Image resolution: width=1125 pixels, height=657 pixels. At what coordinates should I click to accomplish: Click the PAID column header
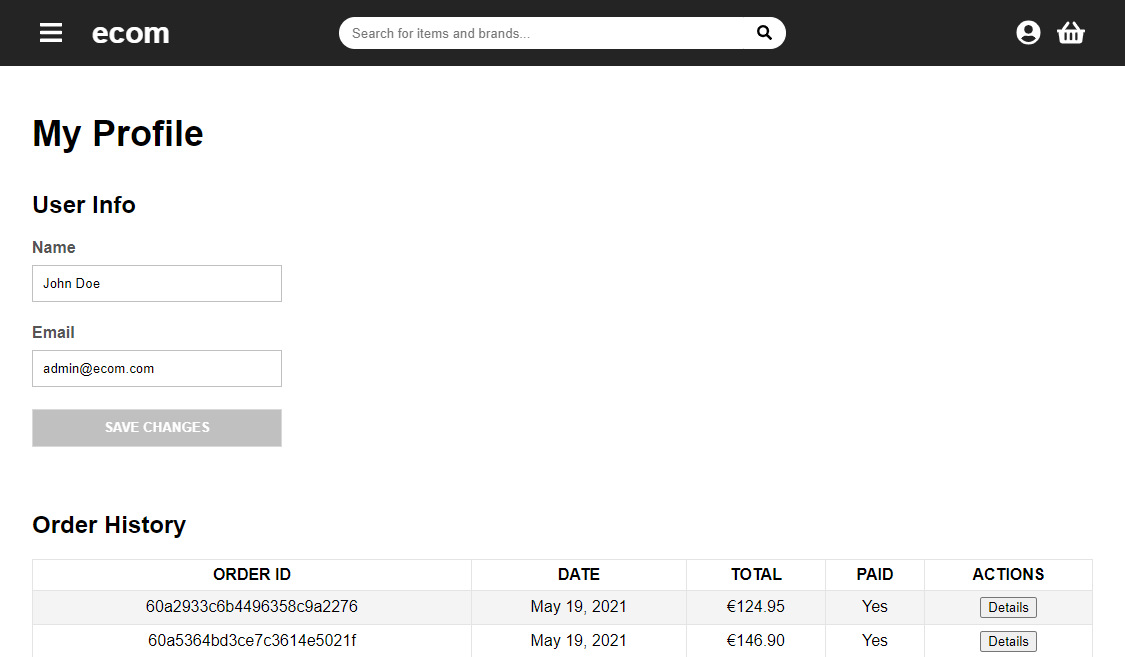[875, 575]
